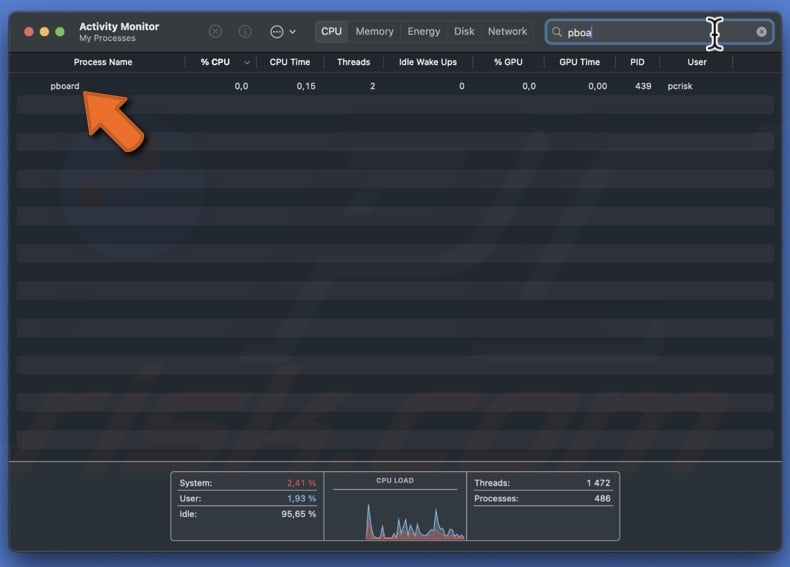Click the User 1,93 % value
The image size is (790, 567).
pos(301,498)
